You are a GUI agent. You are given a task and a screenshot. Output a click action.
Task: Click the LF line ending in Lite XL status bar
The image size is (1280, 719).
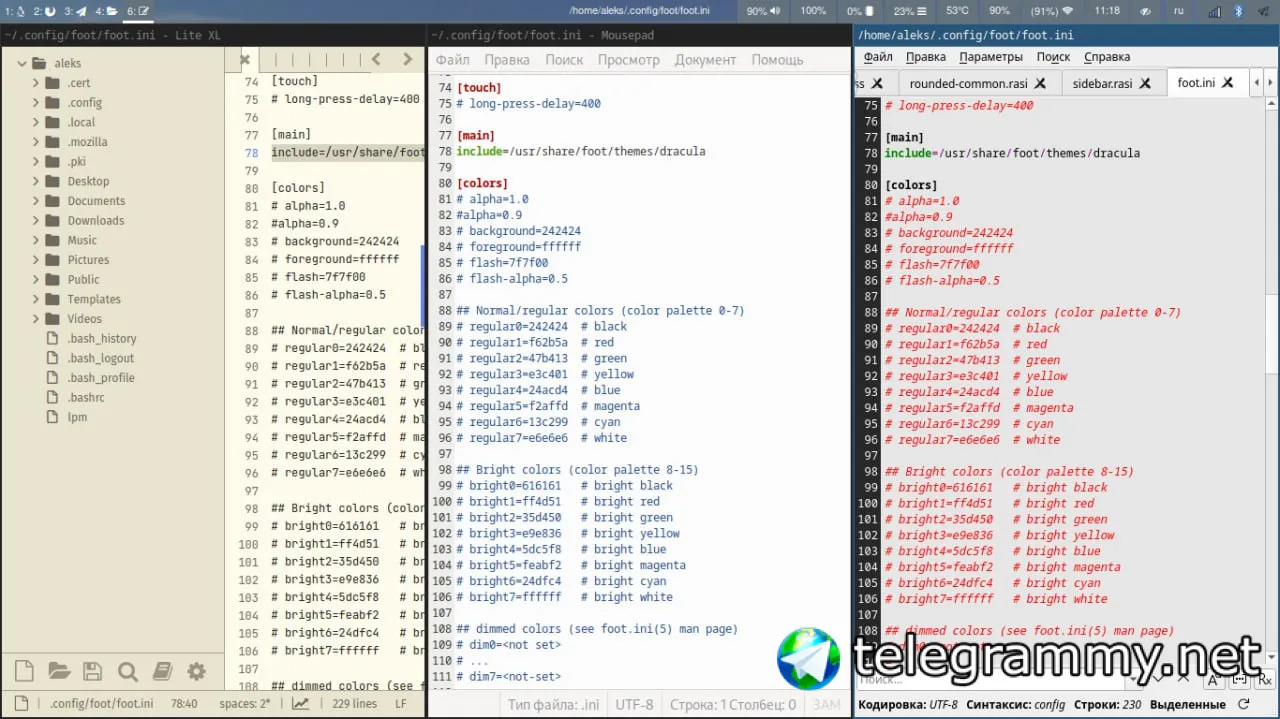[401, 703]
